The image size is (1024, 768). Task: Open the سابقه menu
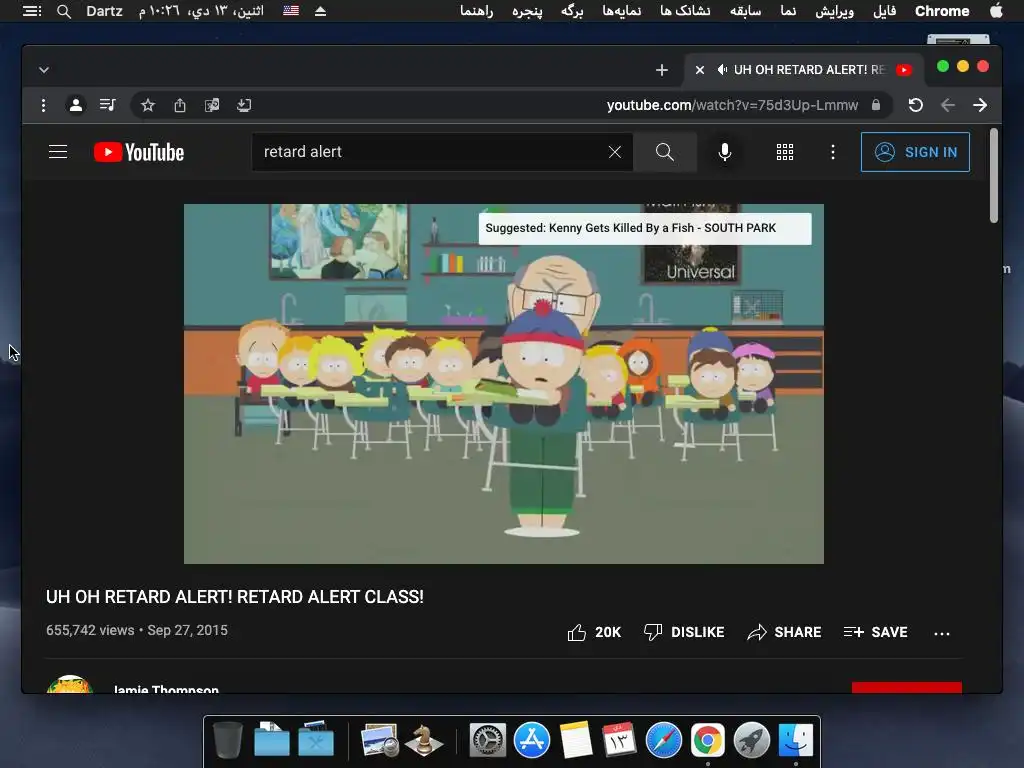[745, 11]
